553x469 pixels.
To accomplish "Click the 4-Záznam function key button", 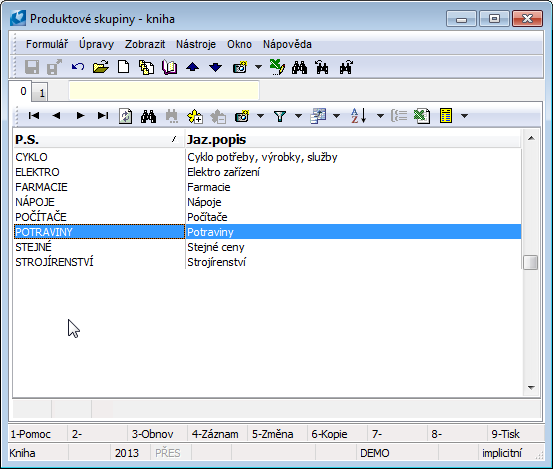I will point(217,434).
